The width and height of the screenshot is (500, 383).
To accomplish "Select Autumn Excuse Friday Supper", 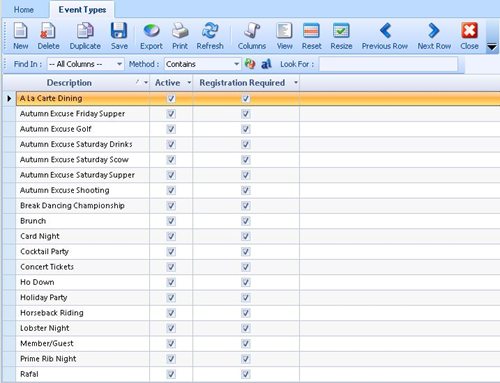I will [x=258, y=114].
